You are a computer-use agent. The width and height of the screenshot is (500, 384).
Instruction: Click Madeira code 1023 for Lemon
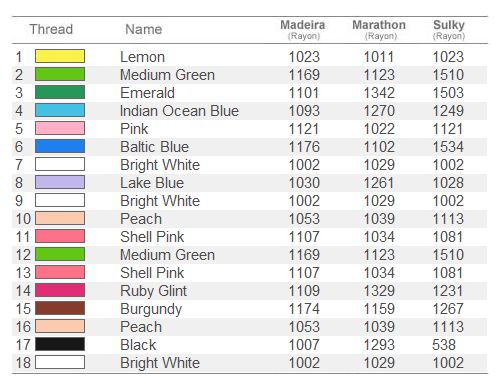pyautogui.click(x=304, y=57)
